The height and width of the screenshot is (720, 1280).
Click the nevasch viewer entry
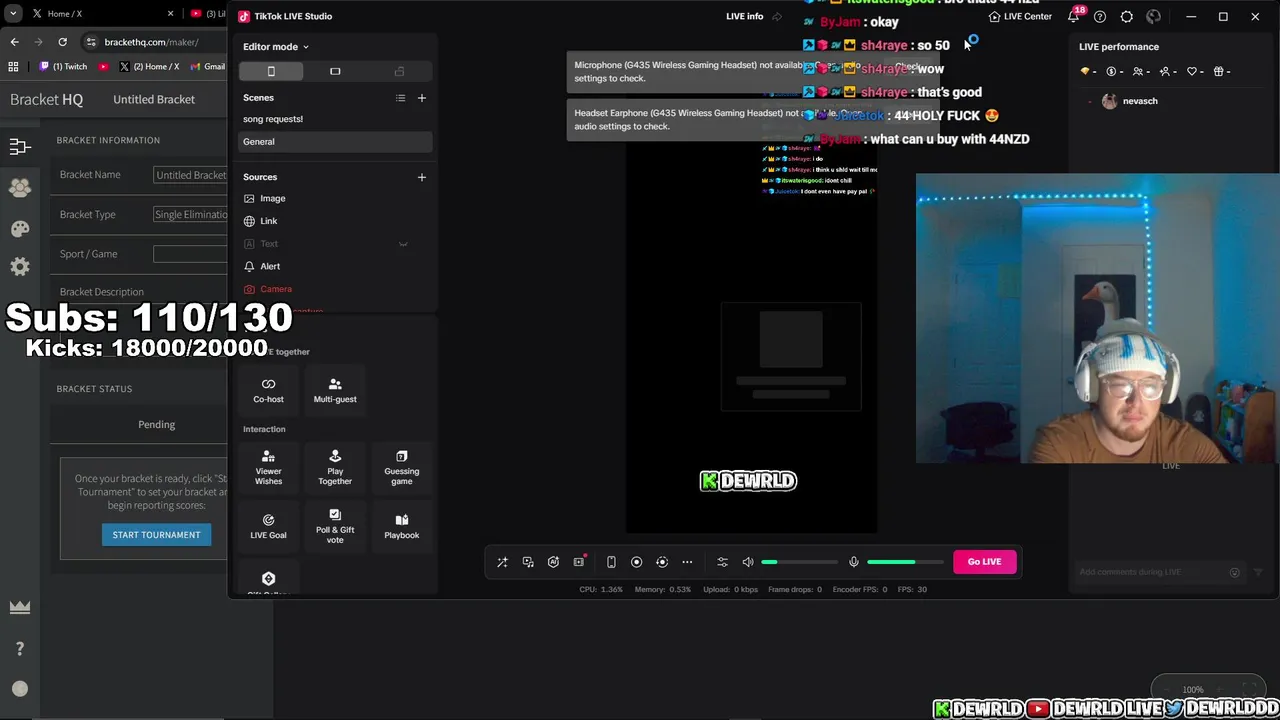1128,101
